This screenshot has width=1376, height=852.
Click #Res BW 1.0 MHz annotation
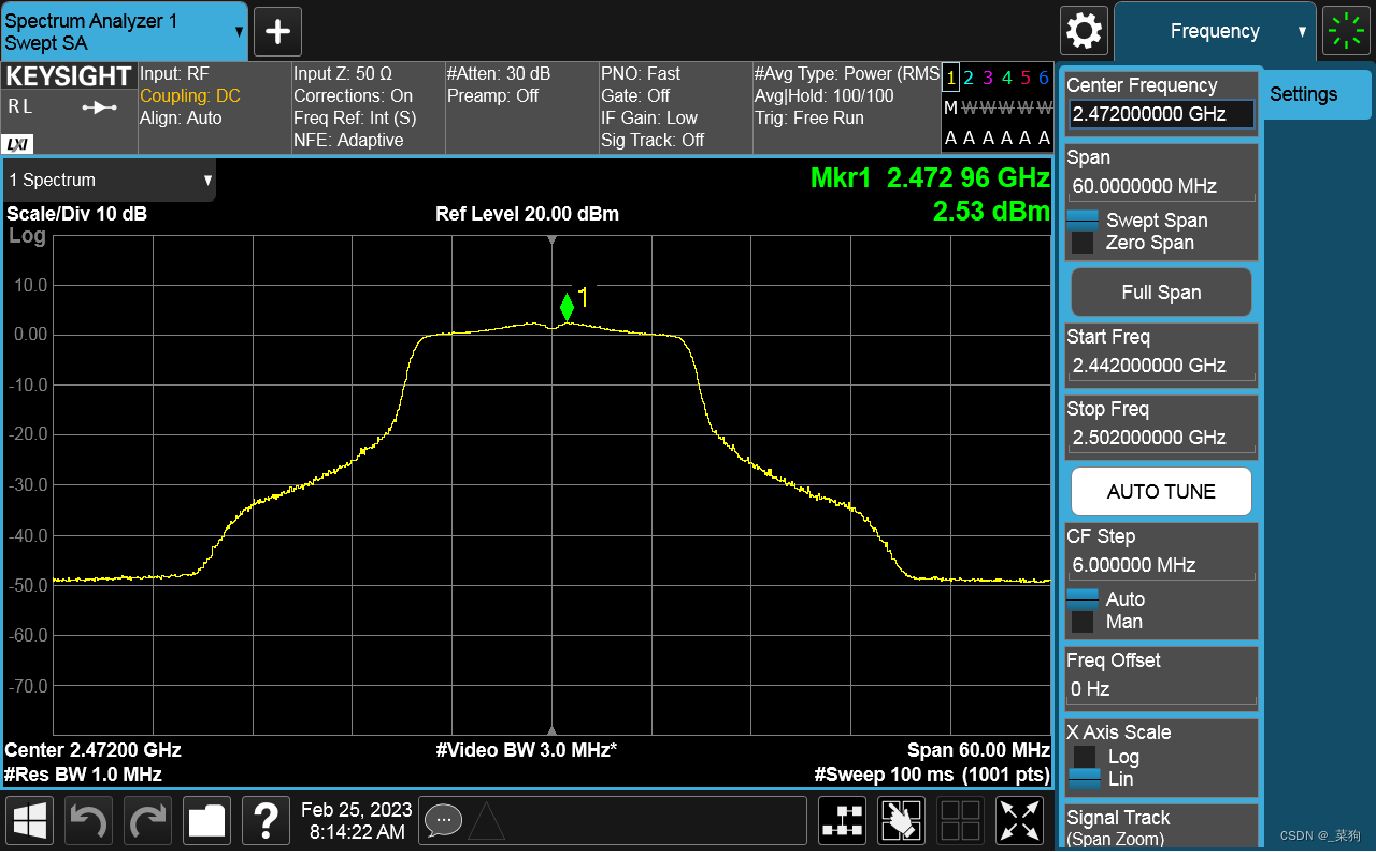[x=83, y=774]
